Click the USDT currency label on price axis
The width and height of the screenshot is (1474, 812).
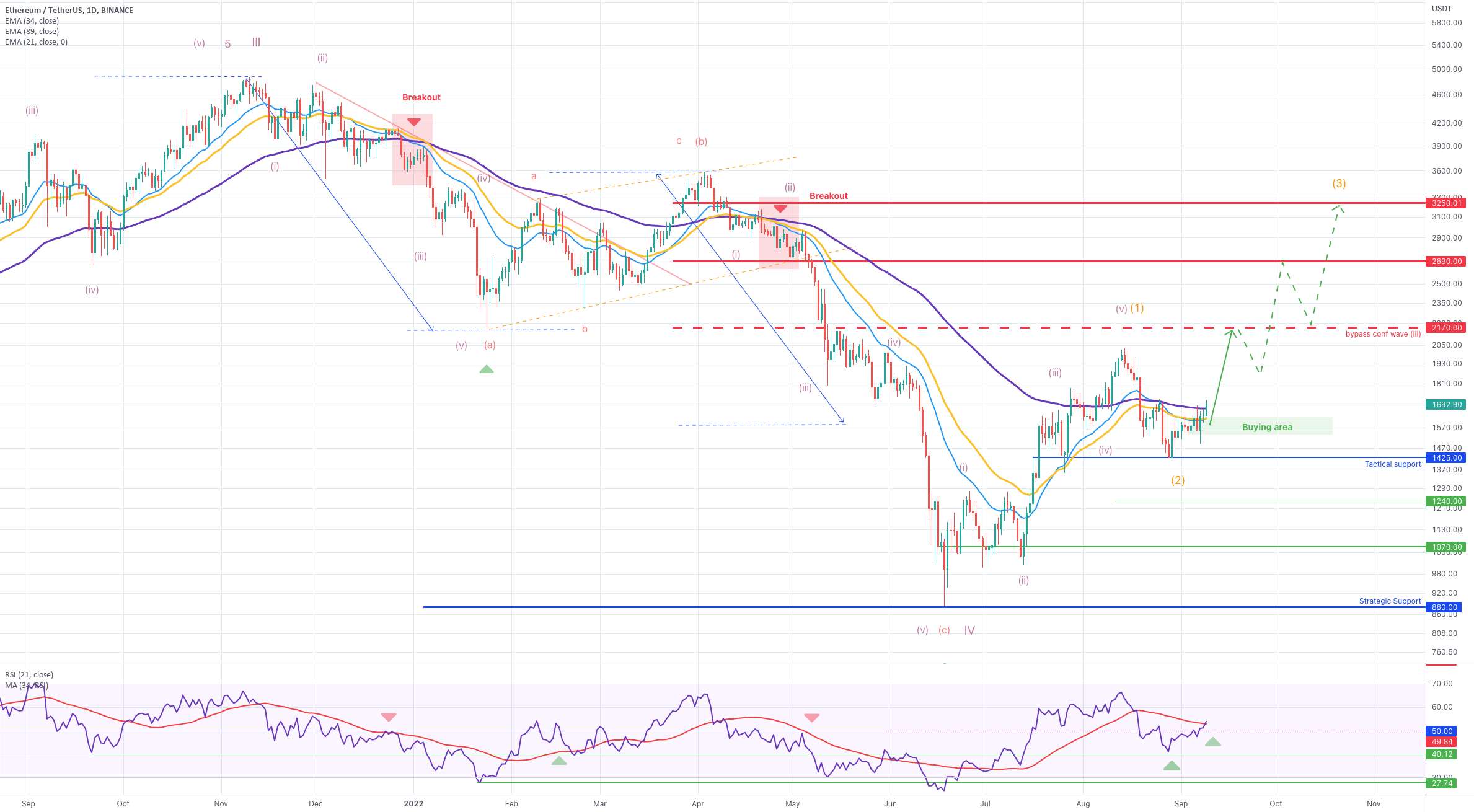[x=1442, y=9]
